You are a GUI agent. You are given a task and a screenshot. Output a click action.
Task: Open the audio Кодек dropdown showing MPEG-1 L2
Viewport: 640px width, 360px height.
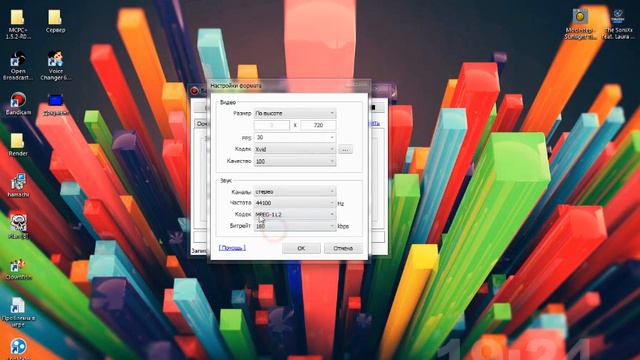pos(295,214)
